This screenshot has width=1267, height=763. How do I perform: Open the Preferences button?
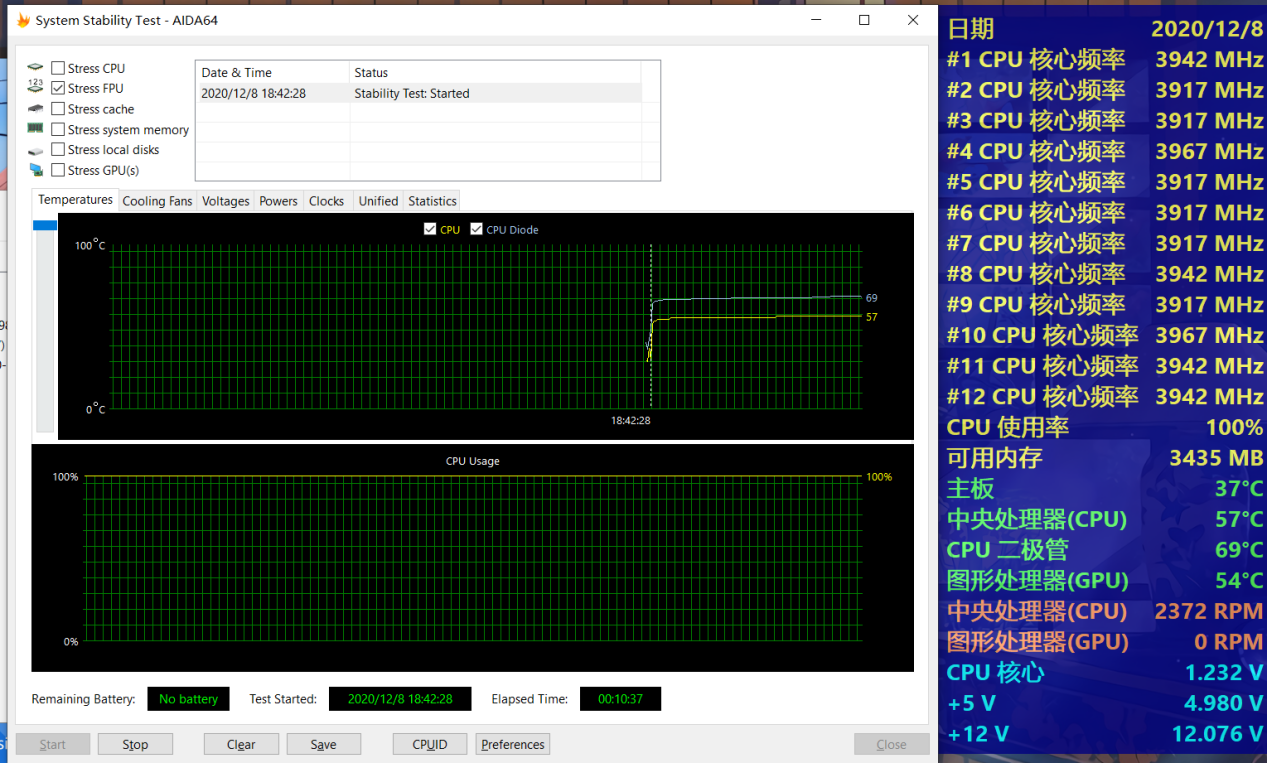pos(513,744)
